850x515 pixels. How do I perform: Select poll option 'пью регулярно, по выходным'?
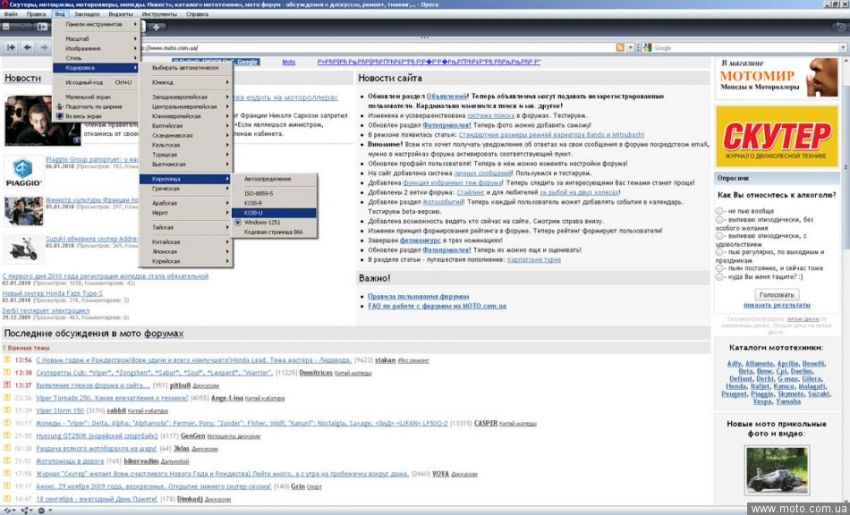719,252
